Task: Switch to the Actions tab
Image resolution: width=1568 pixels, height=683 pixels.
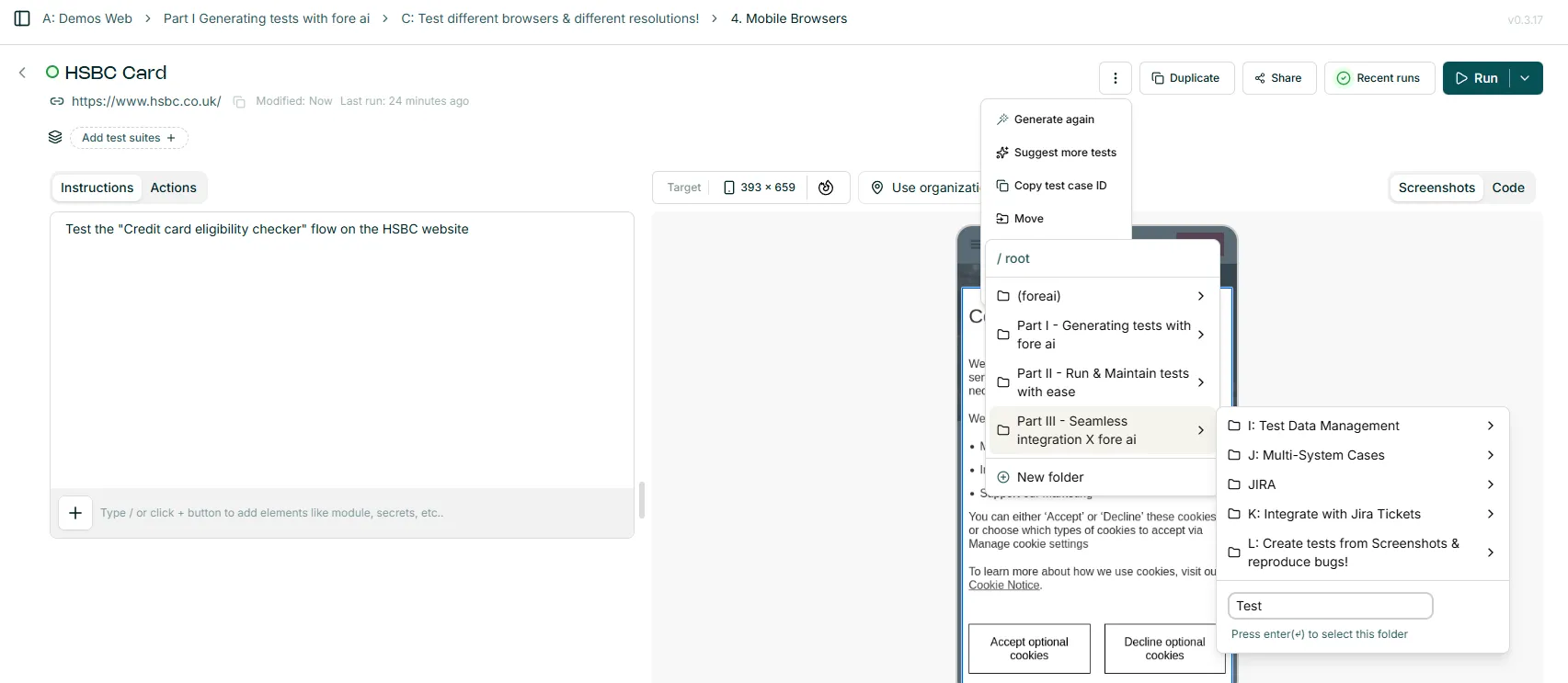Action: 174,188
